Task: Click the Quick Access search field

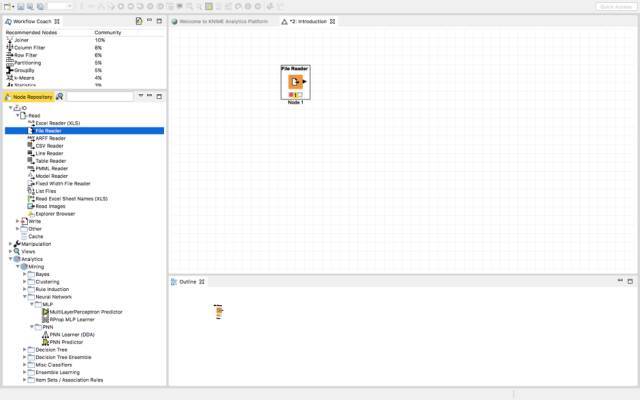Action: pyautogui.click(x=616, y=7)
